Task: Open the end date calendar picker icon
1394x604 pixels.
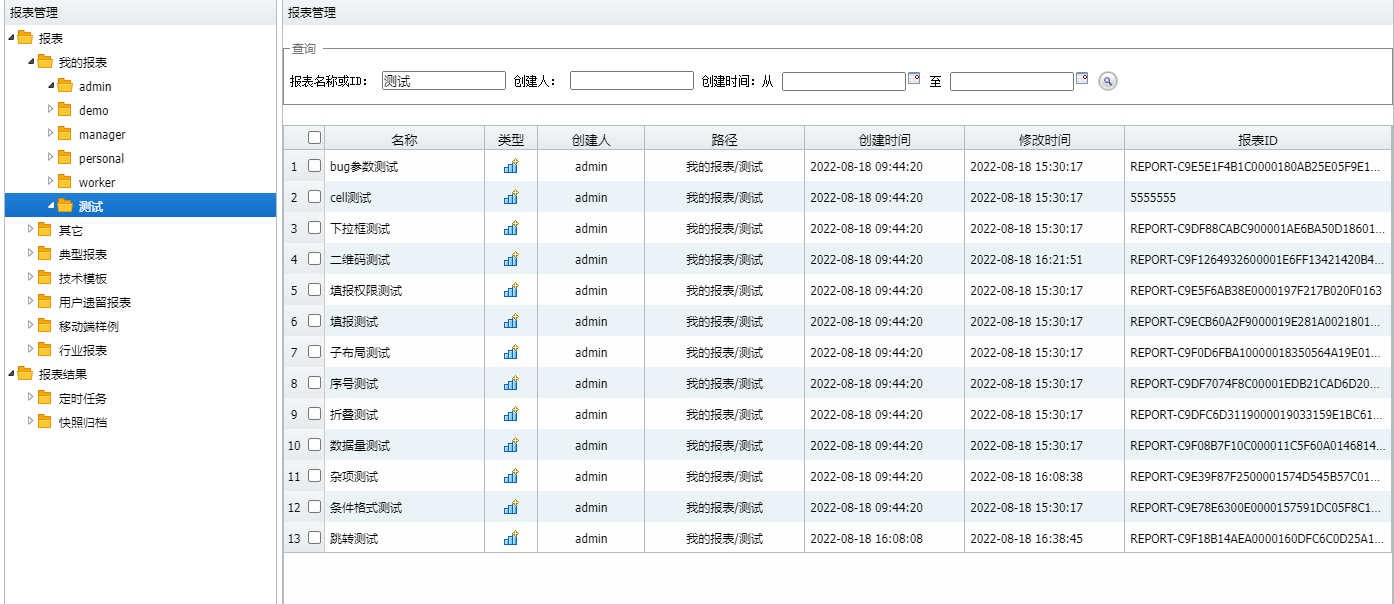Action: point(1081,78)
